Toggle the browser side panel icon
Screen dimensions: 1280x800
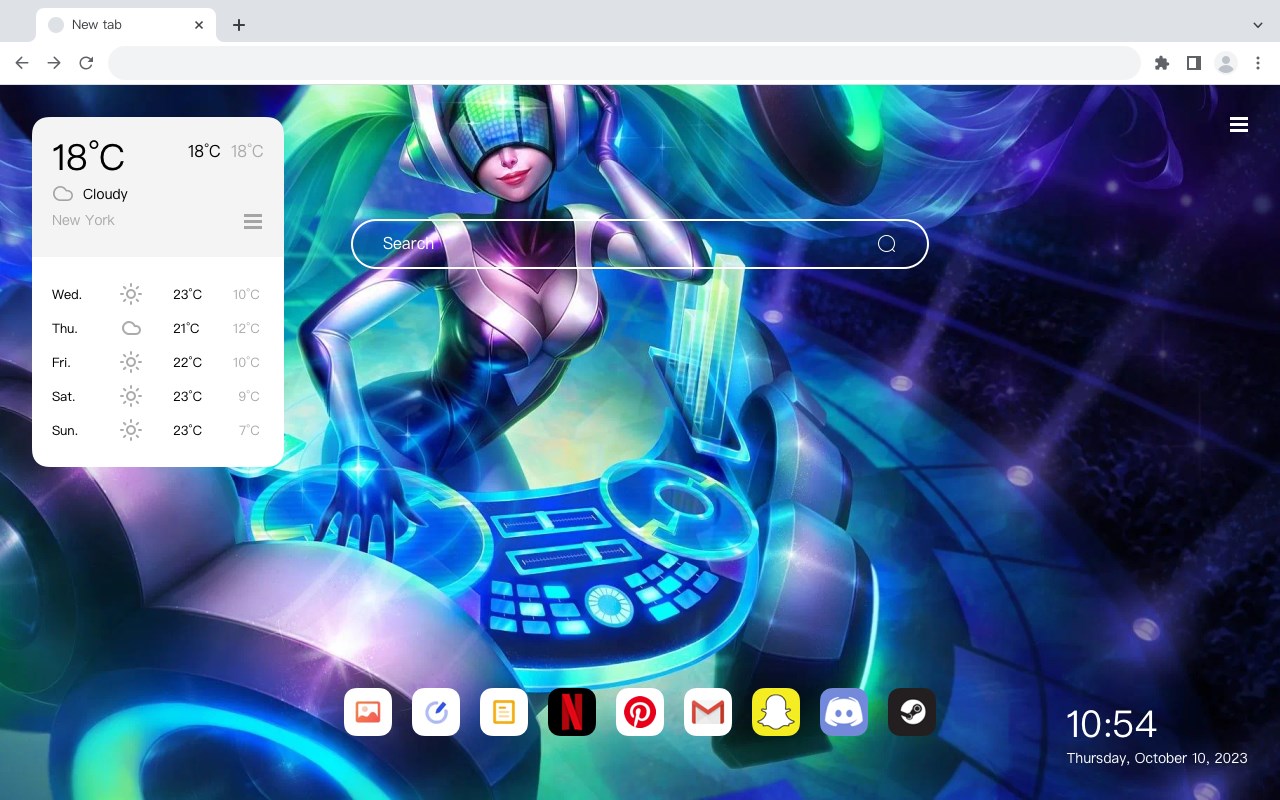point(1193,63)
